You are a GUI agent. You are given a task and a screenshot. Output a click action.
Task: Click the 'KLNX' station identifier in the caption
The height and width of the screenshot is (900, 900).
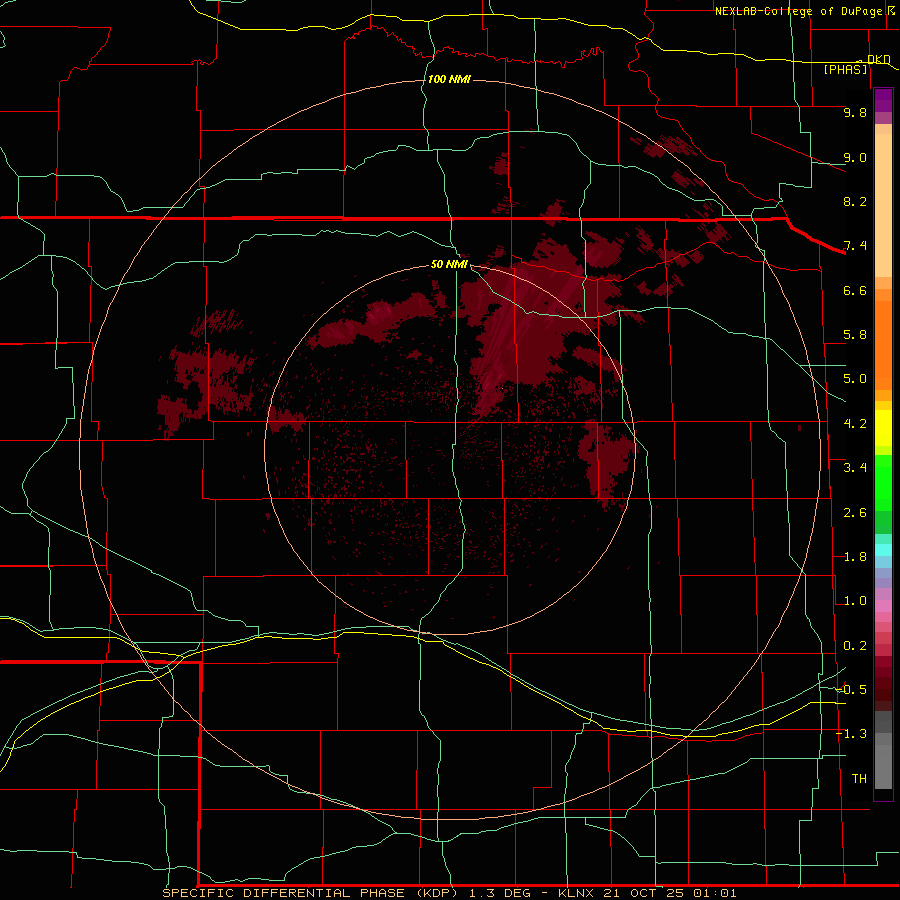tap(576, 893)
